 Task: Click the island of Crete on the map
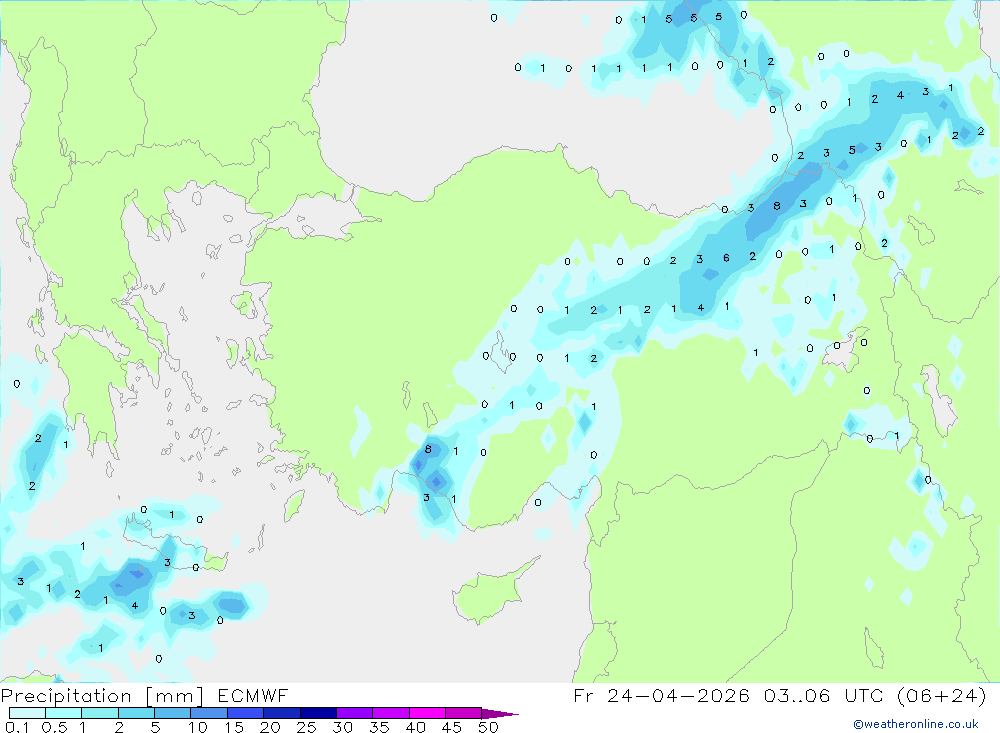tap(175, 545)
